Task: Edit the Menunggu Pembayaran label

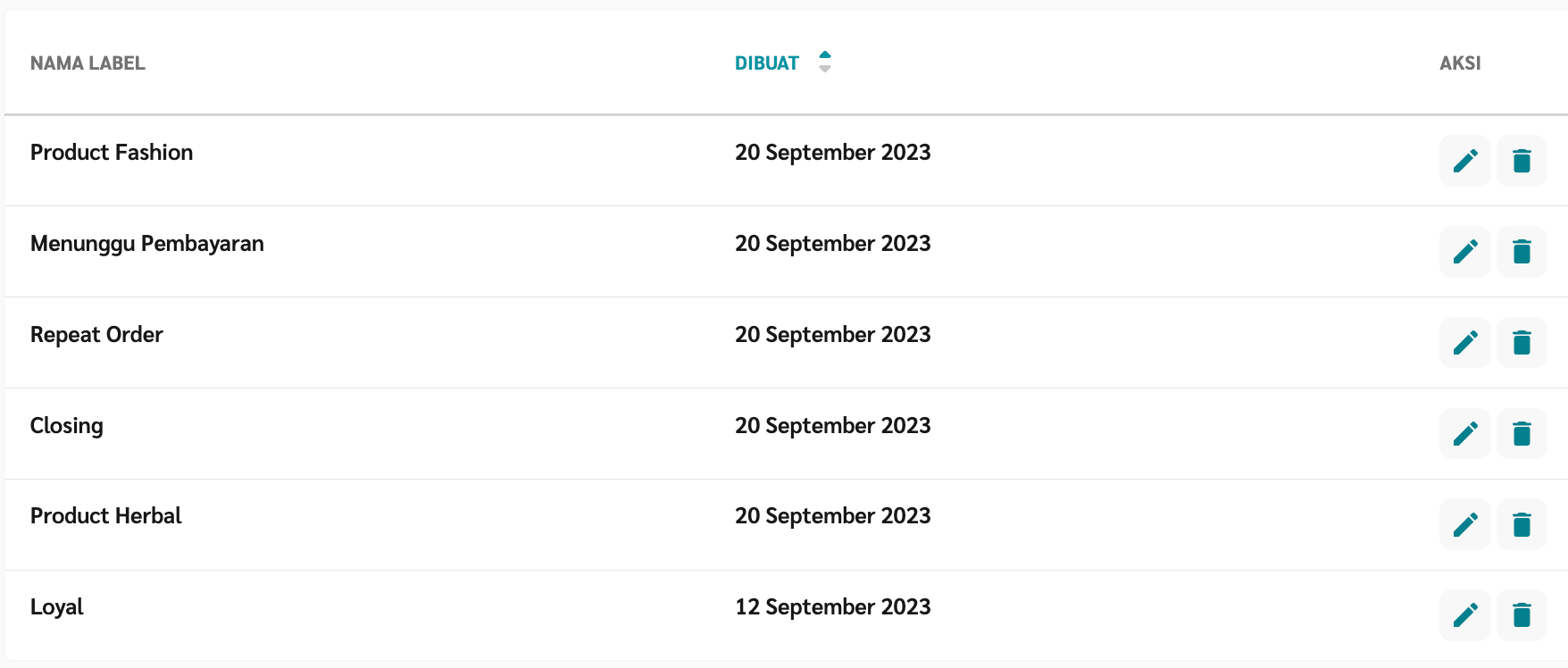Action: pyautogui.click(x=1464, y=251)
